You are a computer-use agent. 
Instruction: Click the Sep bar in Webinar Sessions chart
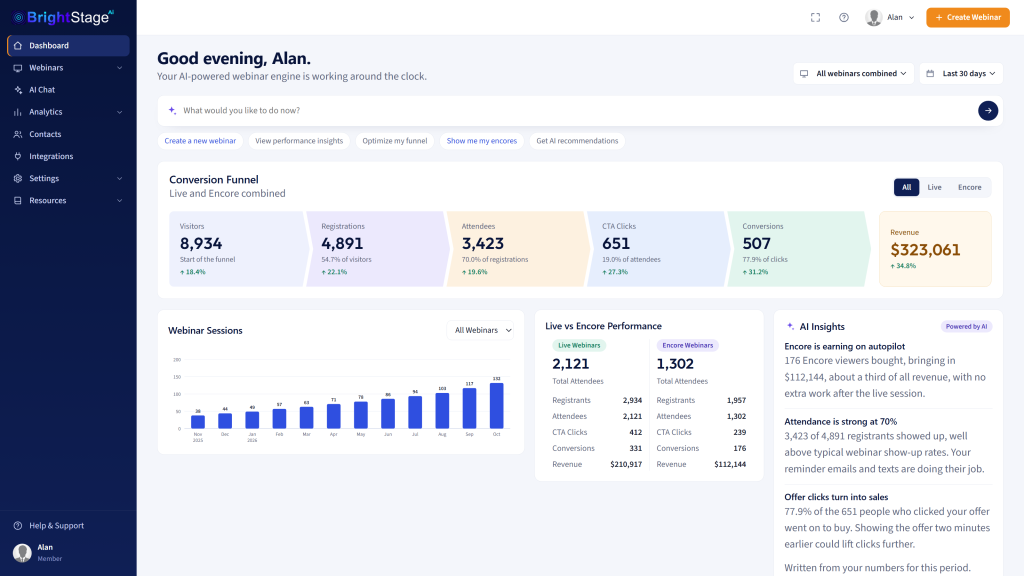coord(470,408)
